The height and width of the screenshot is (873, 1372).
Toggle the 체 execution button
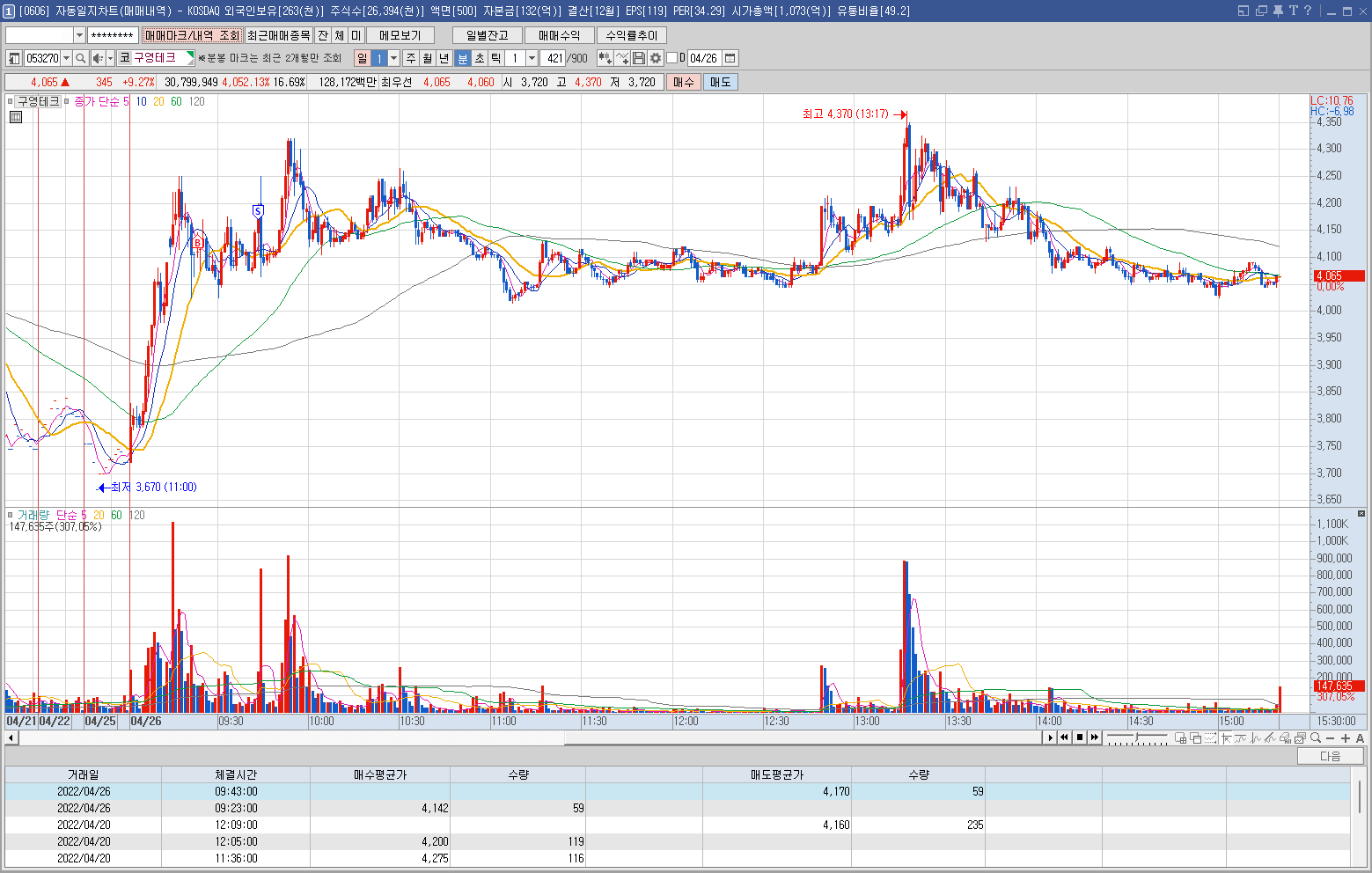[340, 35]
